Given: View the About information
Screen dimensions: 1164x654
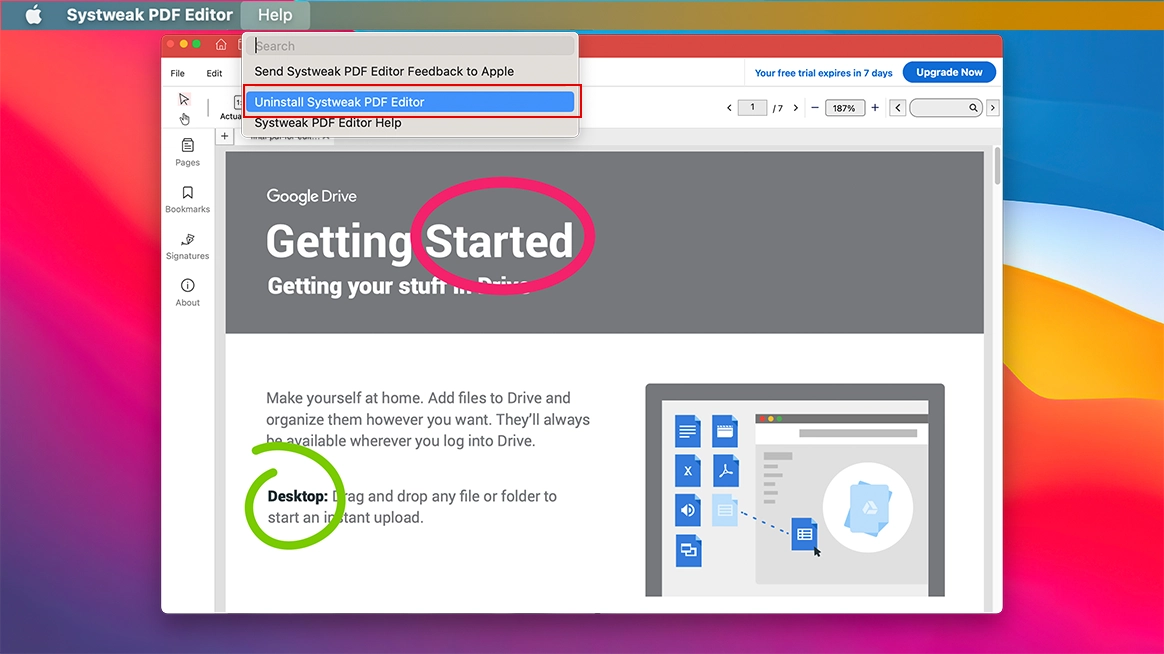Looking at the screenshot, I should coord(187,292).
